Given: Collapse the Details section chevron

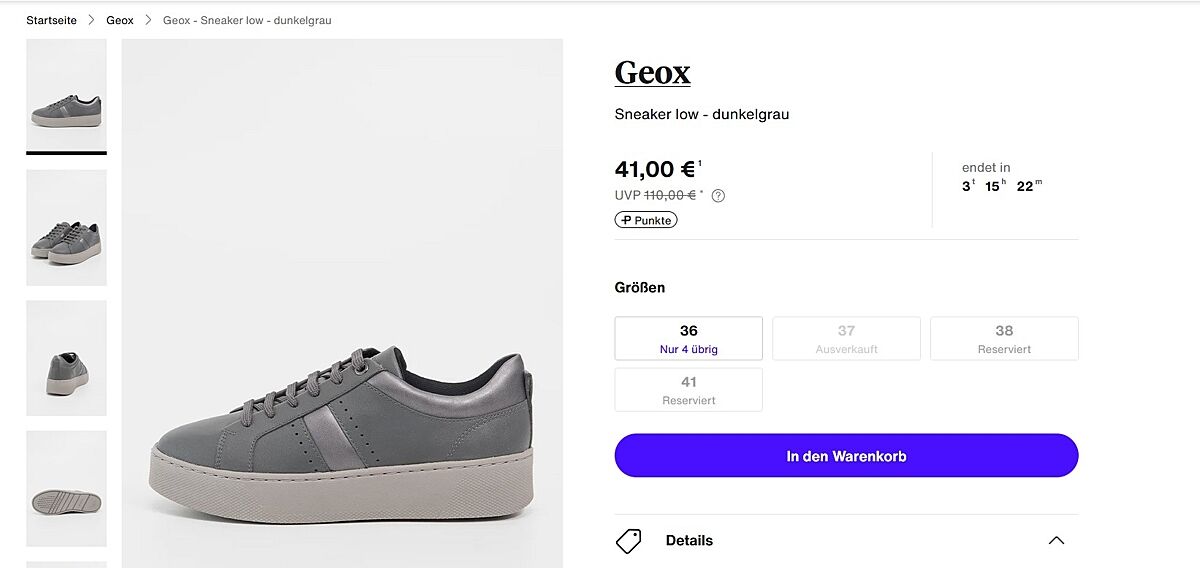Looking at the screenshot, I should [x=1056, y=541].
